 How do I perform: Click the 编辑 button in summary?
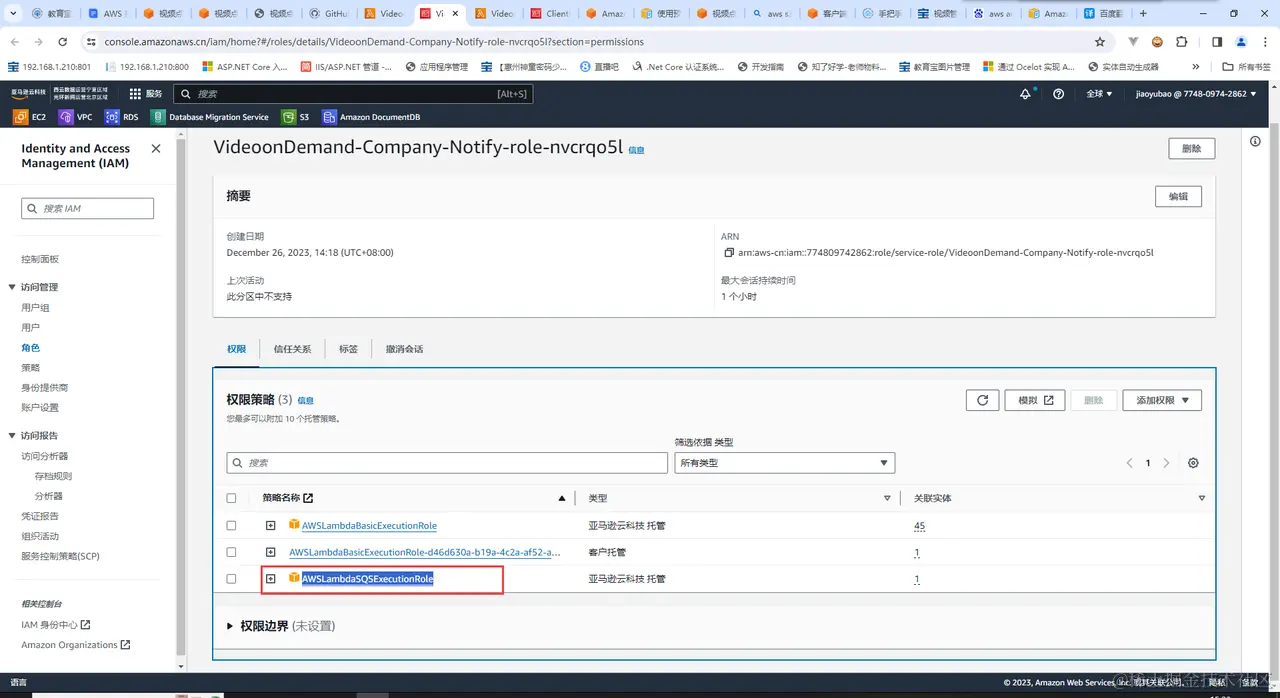click(1178, 196)
